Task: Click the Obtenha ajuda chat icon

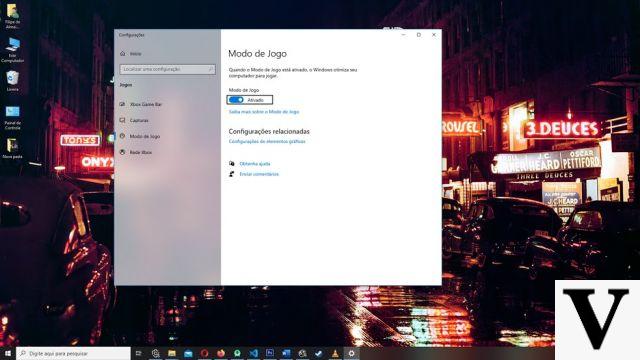Action: pyautogui.click(x=232, y=163)
